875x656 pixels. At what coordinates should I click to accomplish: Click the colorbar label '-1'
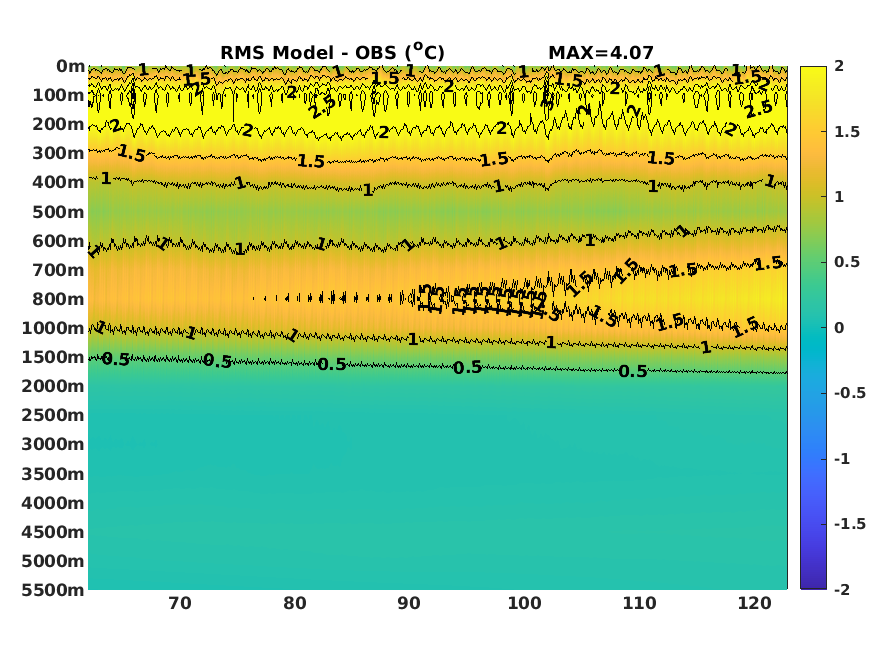(842, 459)
